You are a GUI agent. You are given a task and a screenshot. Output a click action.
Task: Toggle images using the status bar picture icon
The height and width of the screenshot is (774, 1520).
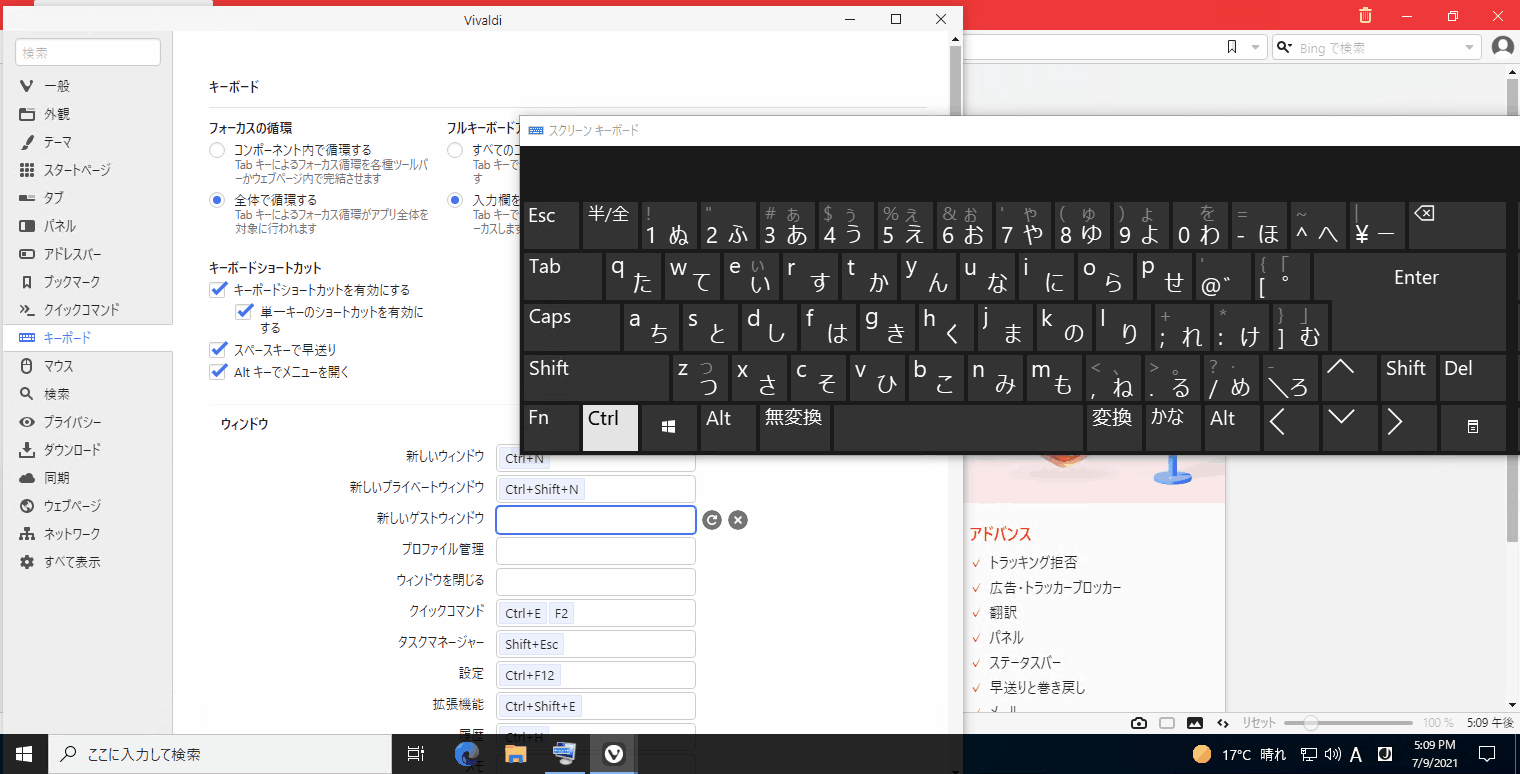(x=1194, y=723)
